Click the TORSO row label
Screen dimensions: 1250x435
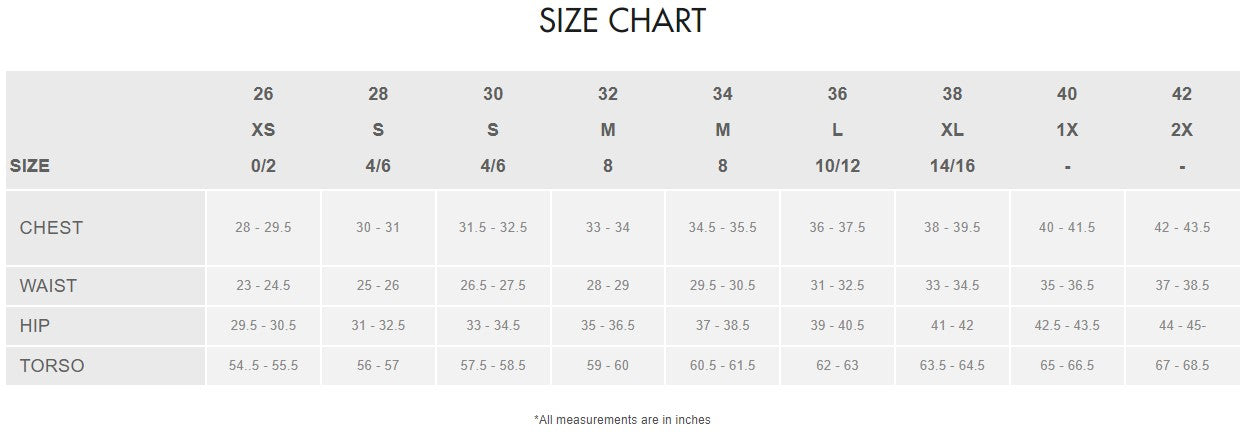coord(52,366)
